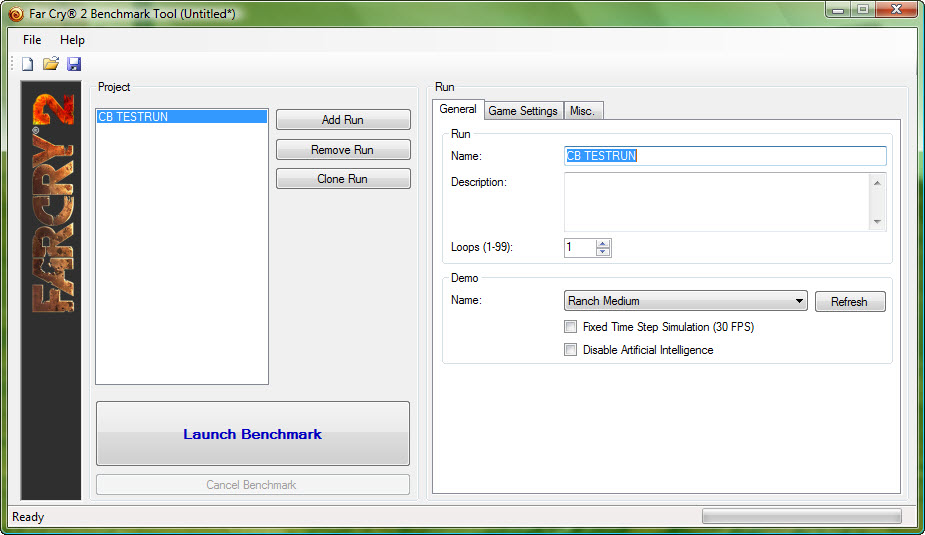Switch to the Game Settings tab

click(x=523, y=111)
